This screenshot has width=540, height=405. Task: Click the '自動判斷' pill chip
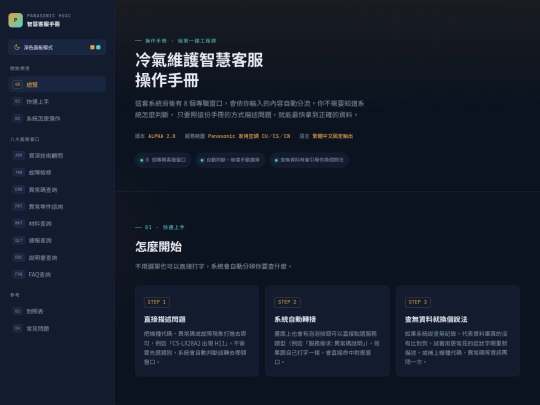pos(230,160)
